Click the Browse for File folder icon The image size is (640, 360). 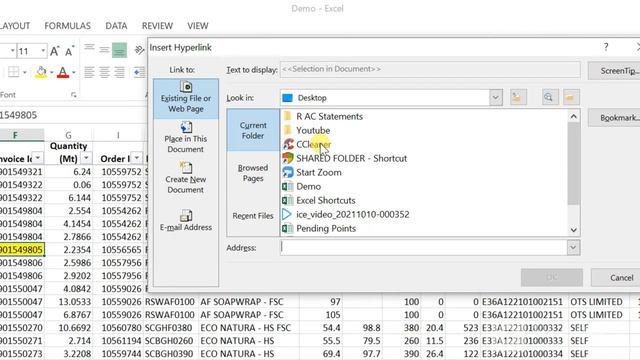click(571, 98)
